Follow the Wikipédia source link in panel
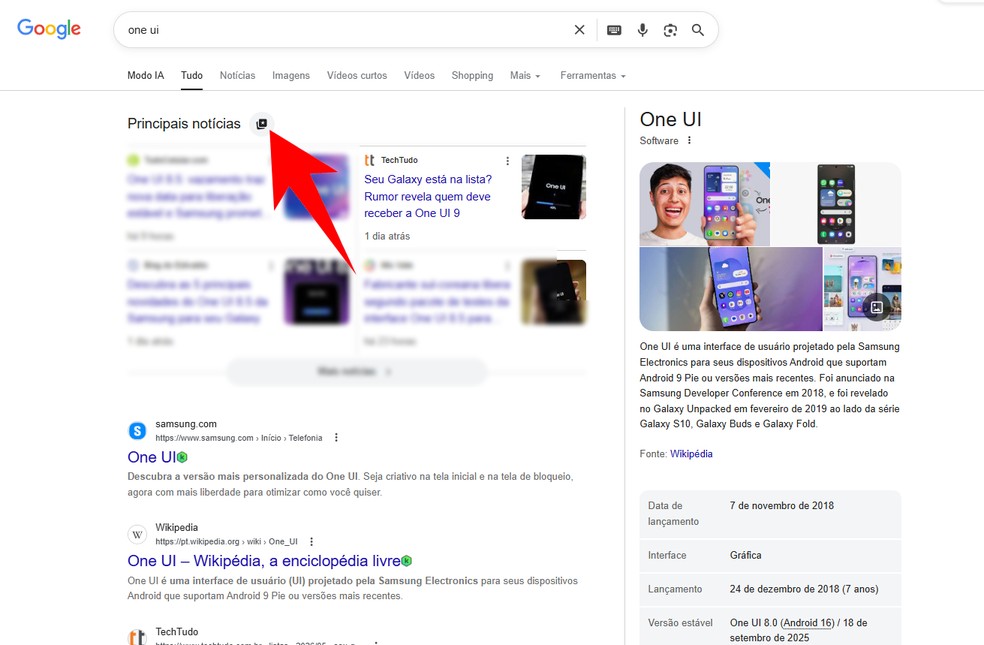Viewport: 984px width, 645px height. click(x=691, y=454)
